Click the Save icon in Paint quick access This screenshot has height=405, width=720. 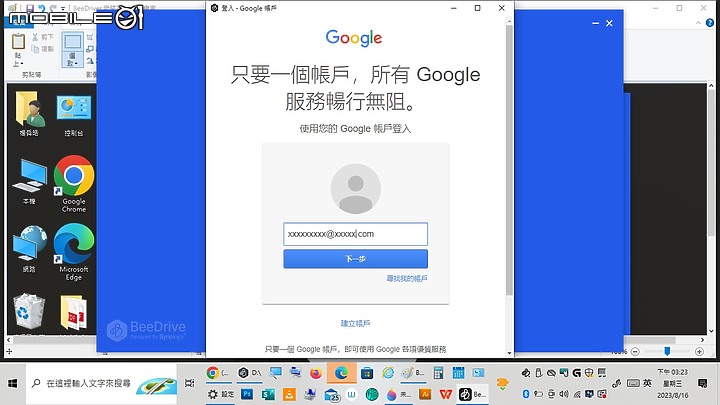coord(30,8)
